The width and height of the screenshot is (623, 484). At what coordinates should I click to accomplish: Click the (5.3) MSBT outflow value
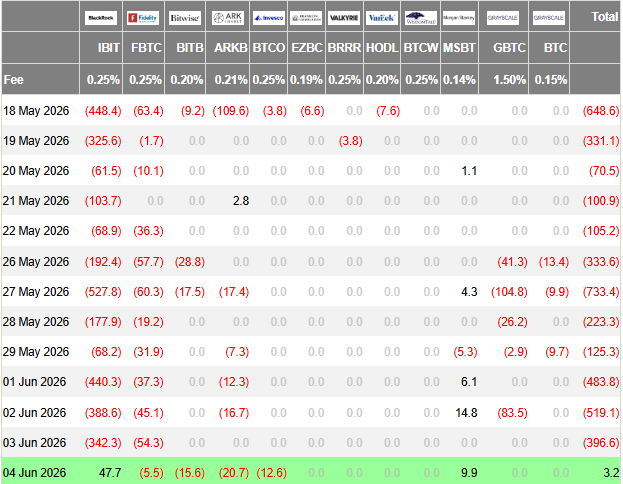tap(465, 352)
